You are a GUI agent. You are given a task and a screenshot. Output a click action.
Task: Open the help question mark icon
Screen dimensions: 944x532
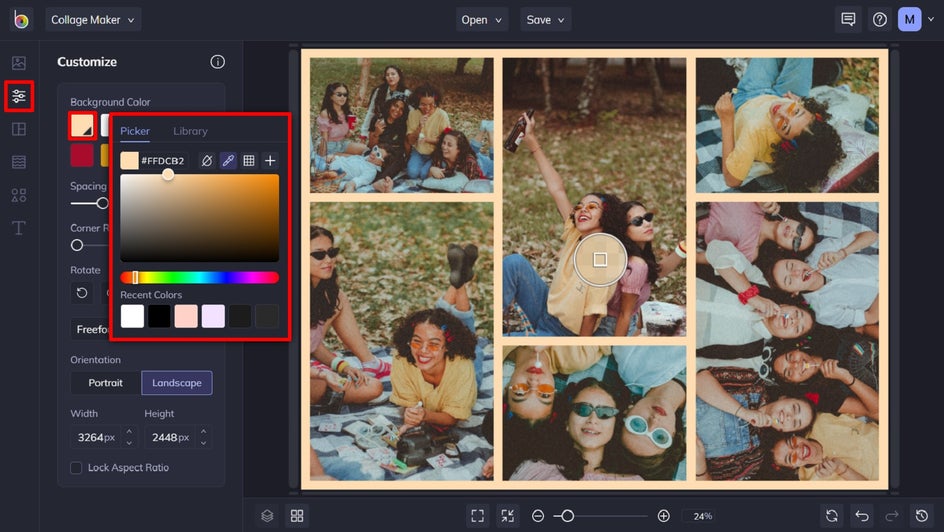(880, 20)
